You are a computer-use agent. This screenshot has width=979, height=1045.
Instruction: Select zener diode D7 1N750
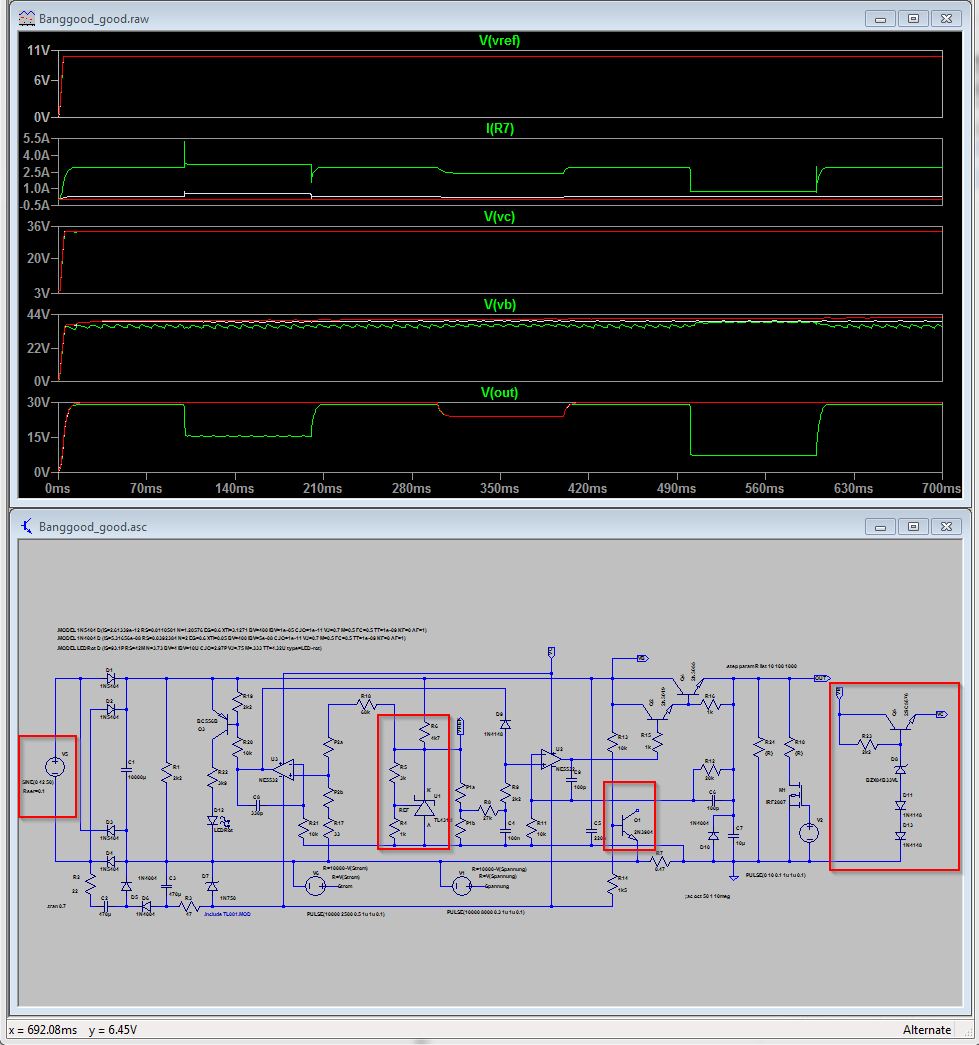coord(213,886)
